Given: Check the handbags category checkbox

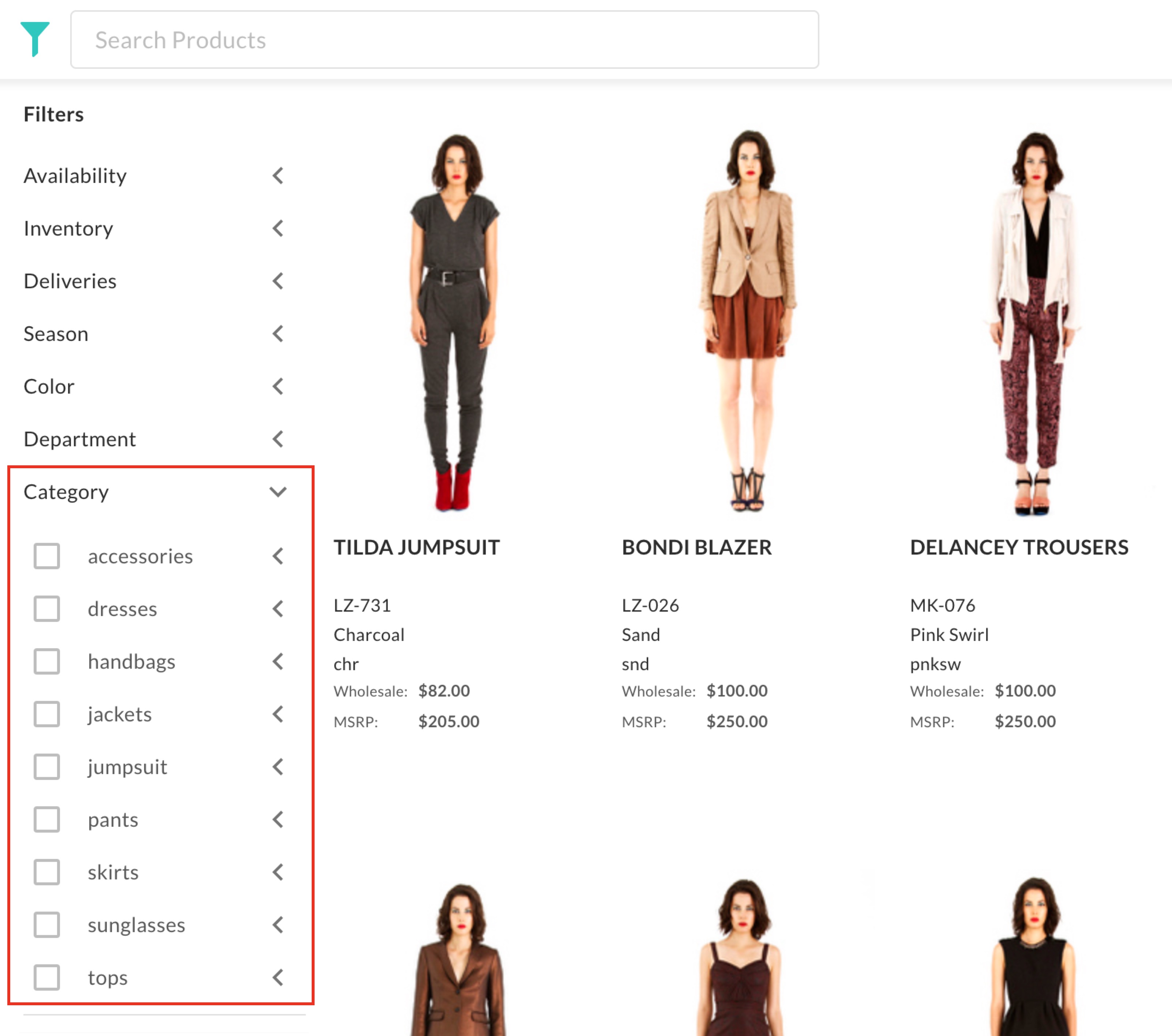Looking at the screenshot, I should tap(46, 661).
